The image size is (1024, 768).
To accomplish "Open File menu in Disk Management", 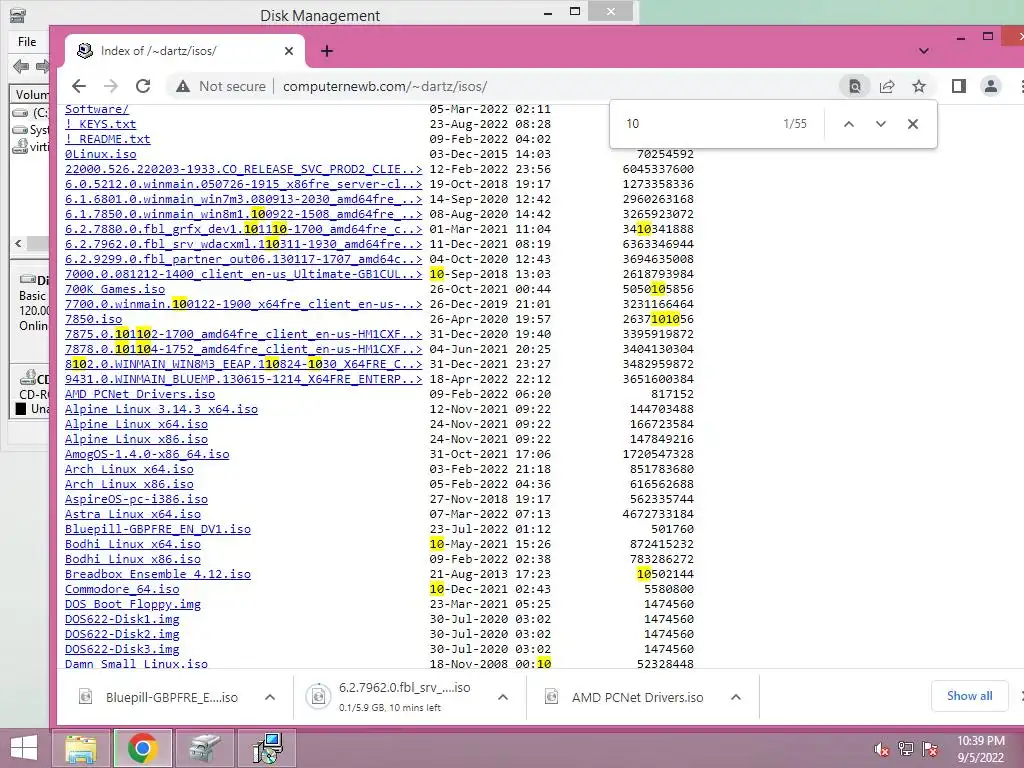I will (x=27, y=42).
